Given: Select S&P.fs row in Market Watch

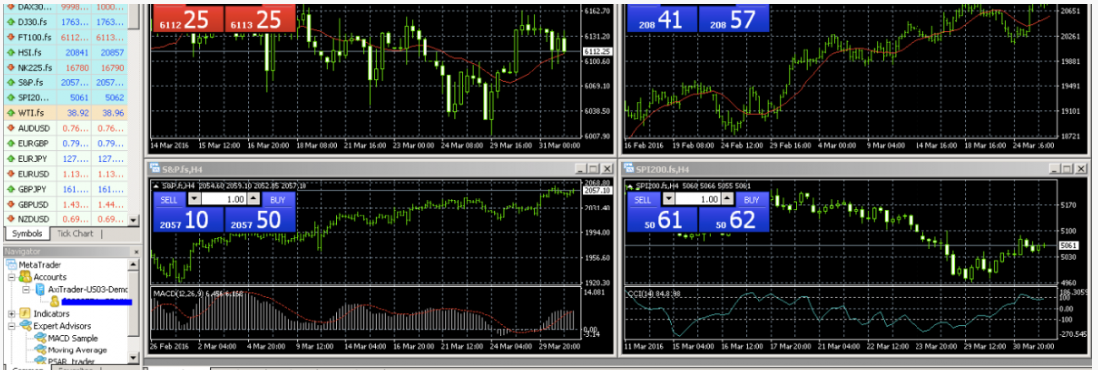Looking at the screenshot, I should (64, 82).
